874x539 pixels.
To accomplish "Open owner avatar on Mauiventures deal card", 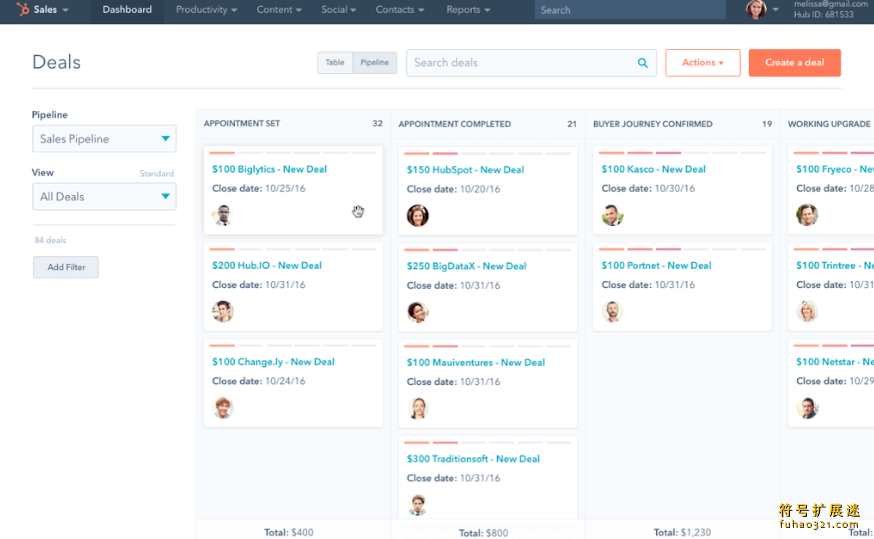I will [x=417, y=408].
